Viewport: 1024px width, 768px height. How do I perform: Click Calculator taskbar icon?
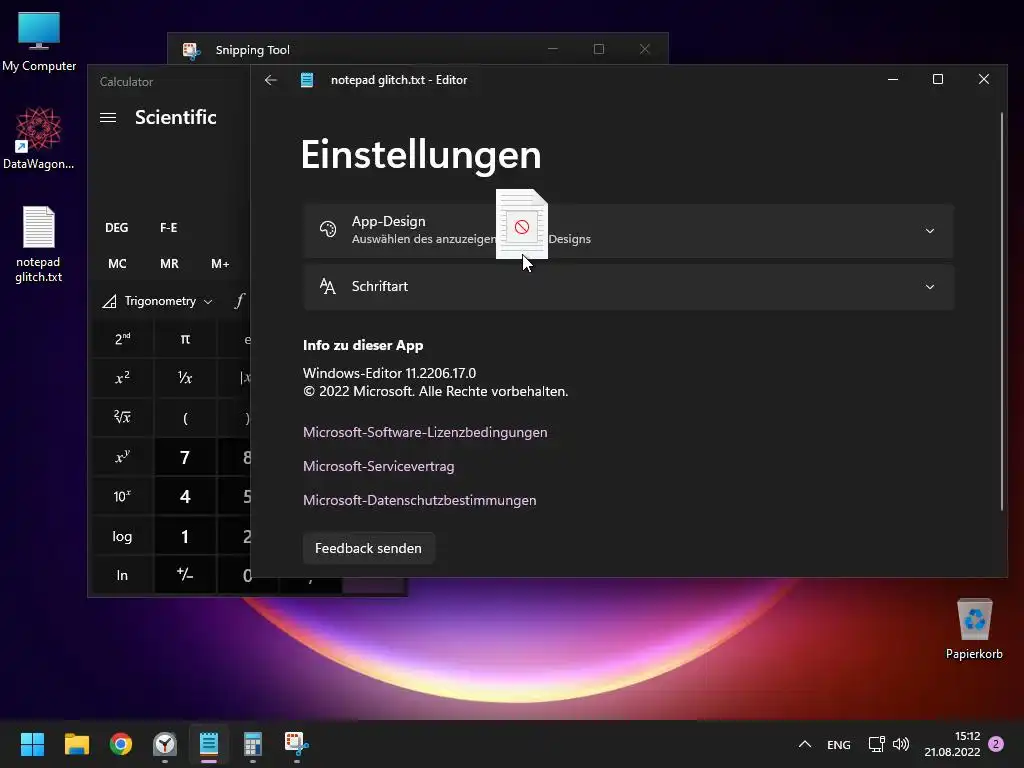[x=253, y=744]
